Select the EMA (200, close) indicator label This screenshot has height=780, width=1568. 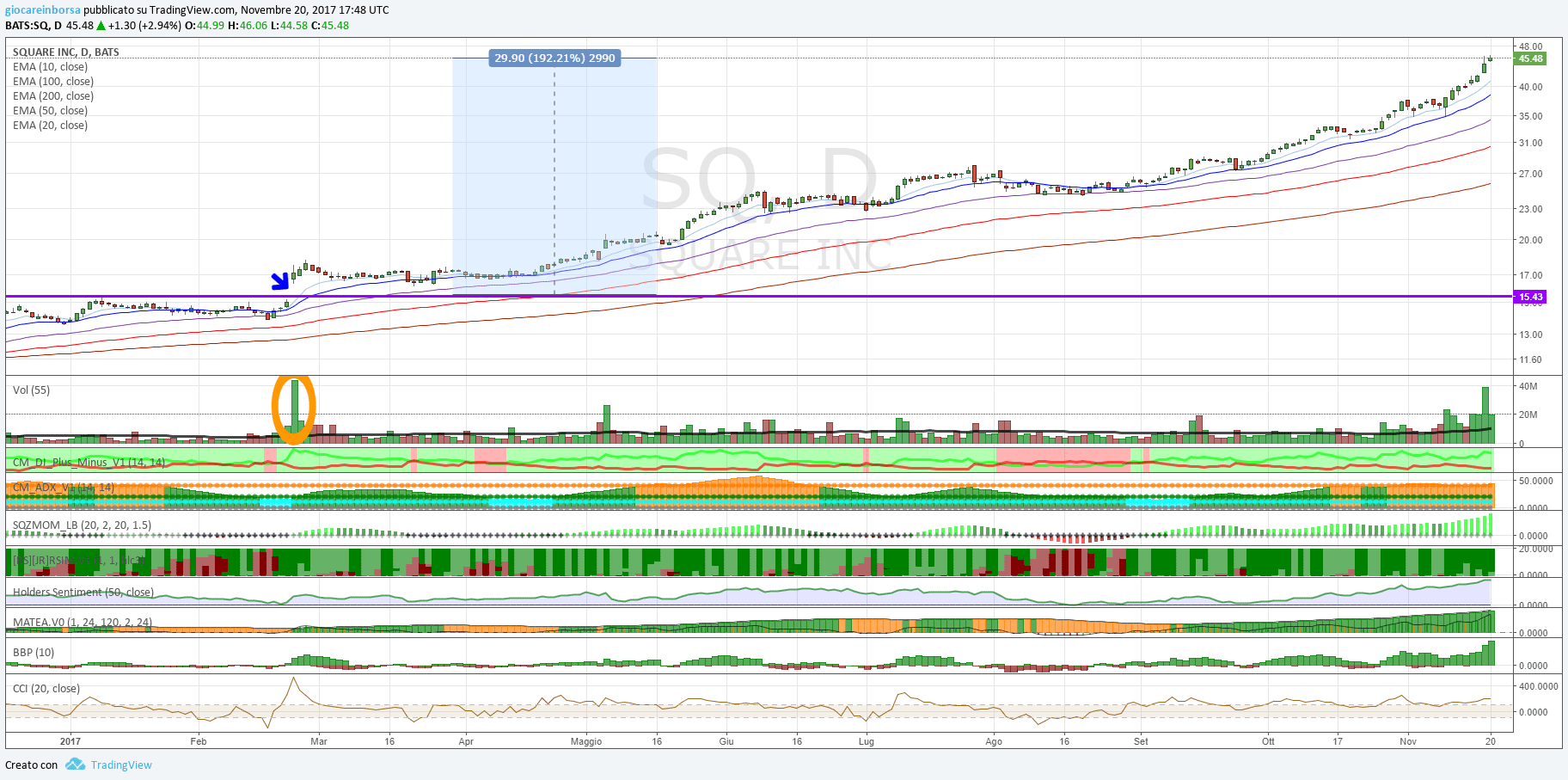click(x=53, y=96)
